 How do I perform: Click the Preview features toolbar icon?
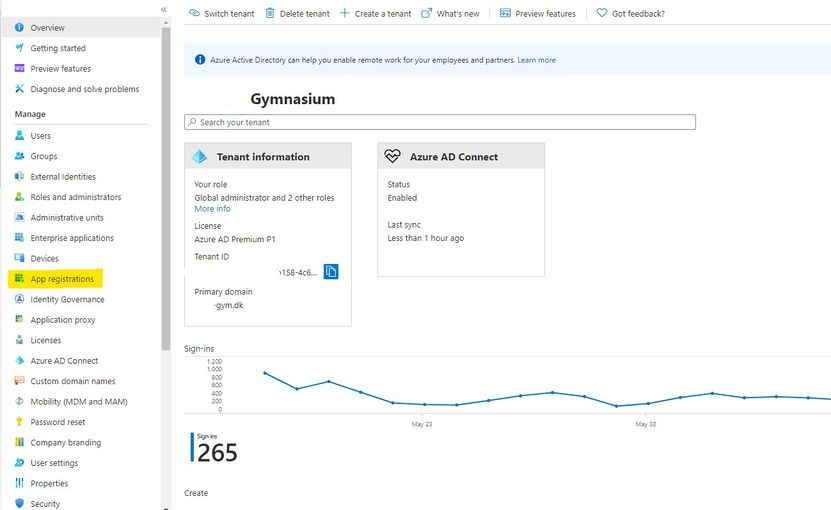click(x=505, y=14)
